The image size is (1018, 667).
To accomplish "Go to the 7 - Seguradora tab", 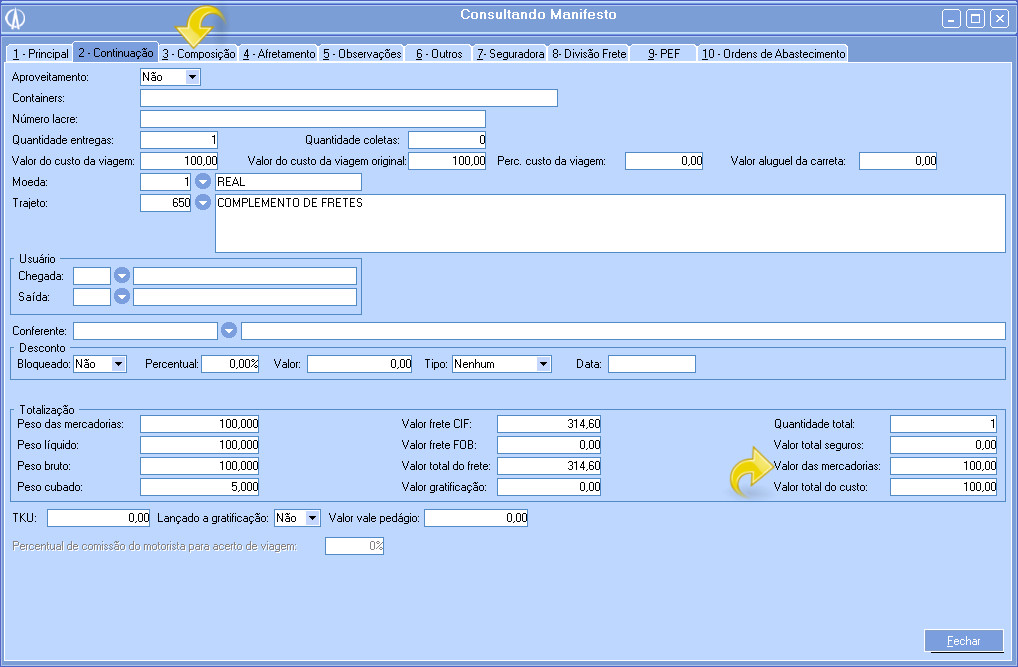I will 509,54.
